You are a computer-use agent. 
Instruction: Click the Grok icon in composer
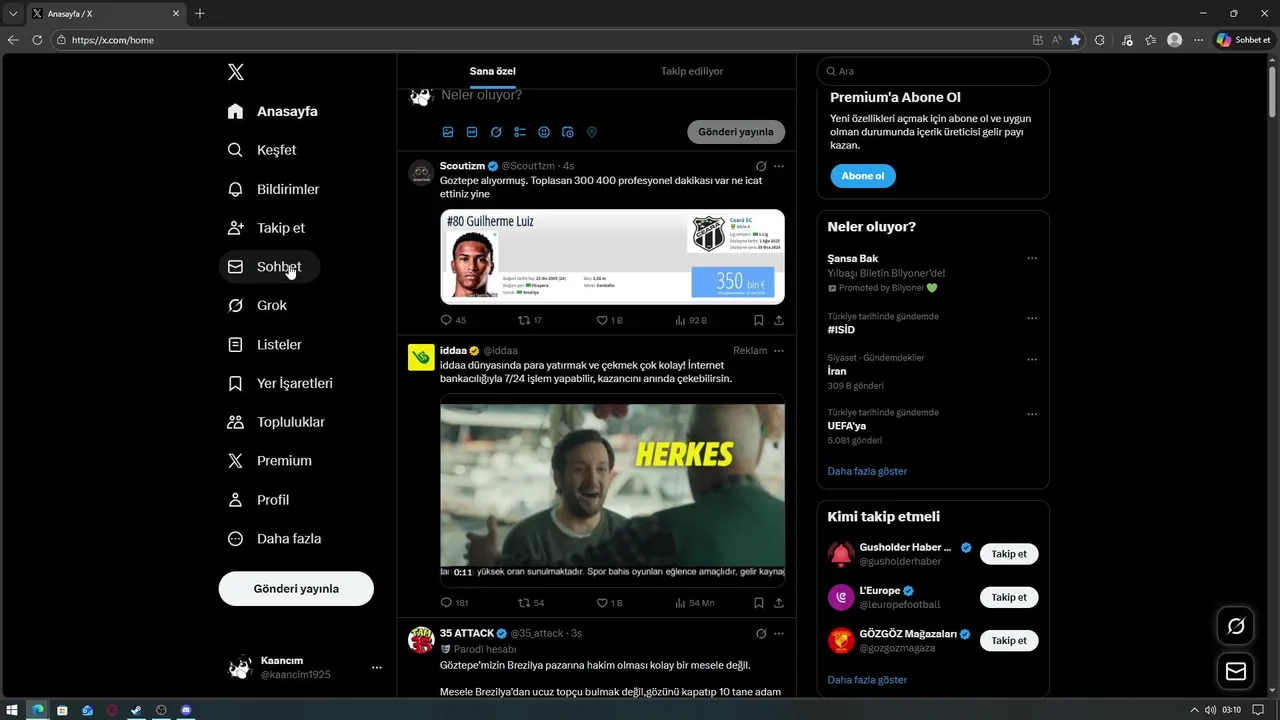click(x=496, y=132)
